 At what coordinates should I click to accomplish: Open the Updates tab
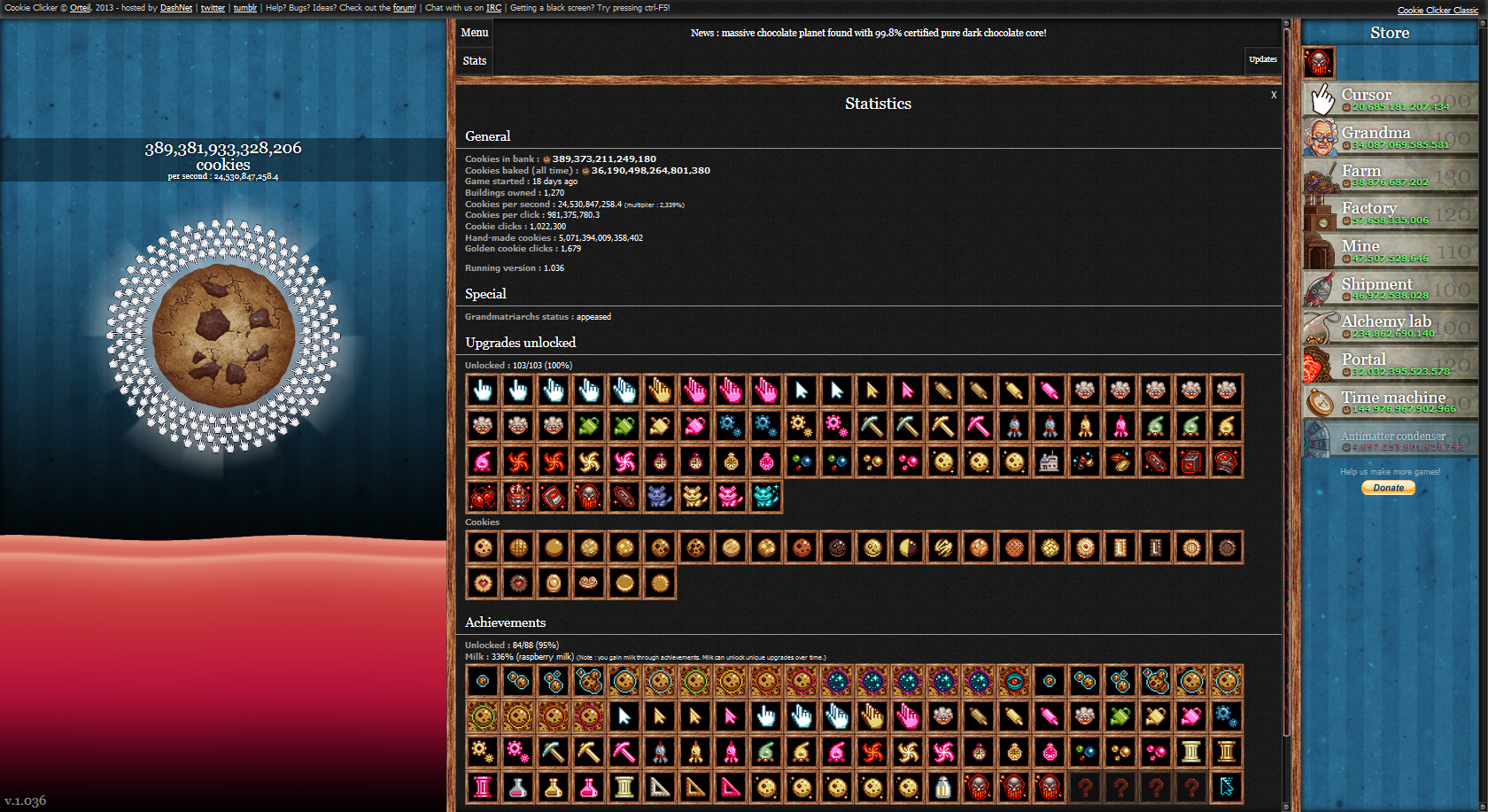[1263, 60]
